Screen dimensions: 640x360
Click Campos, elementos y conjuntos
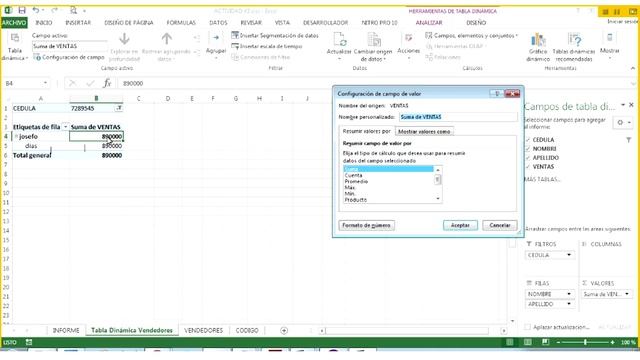pyautogui.click(x=471, y=36)
